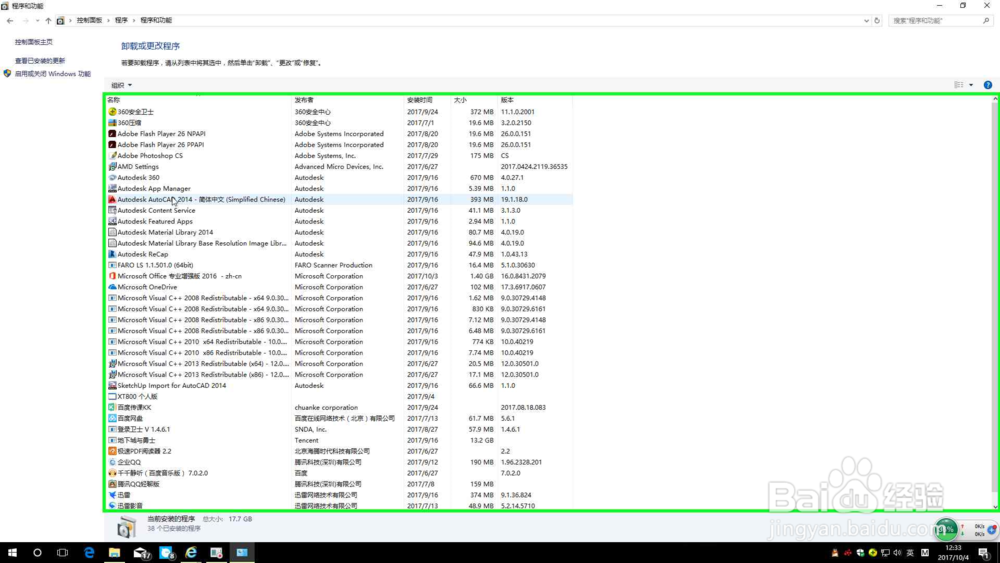The height and width of the screenshot is (563, 1000).
Task: Select the 360安全卫士 program icon
Action: (112, 112)
